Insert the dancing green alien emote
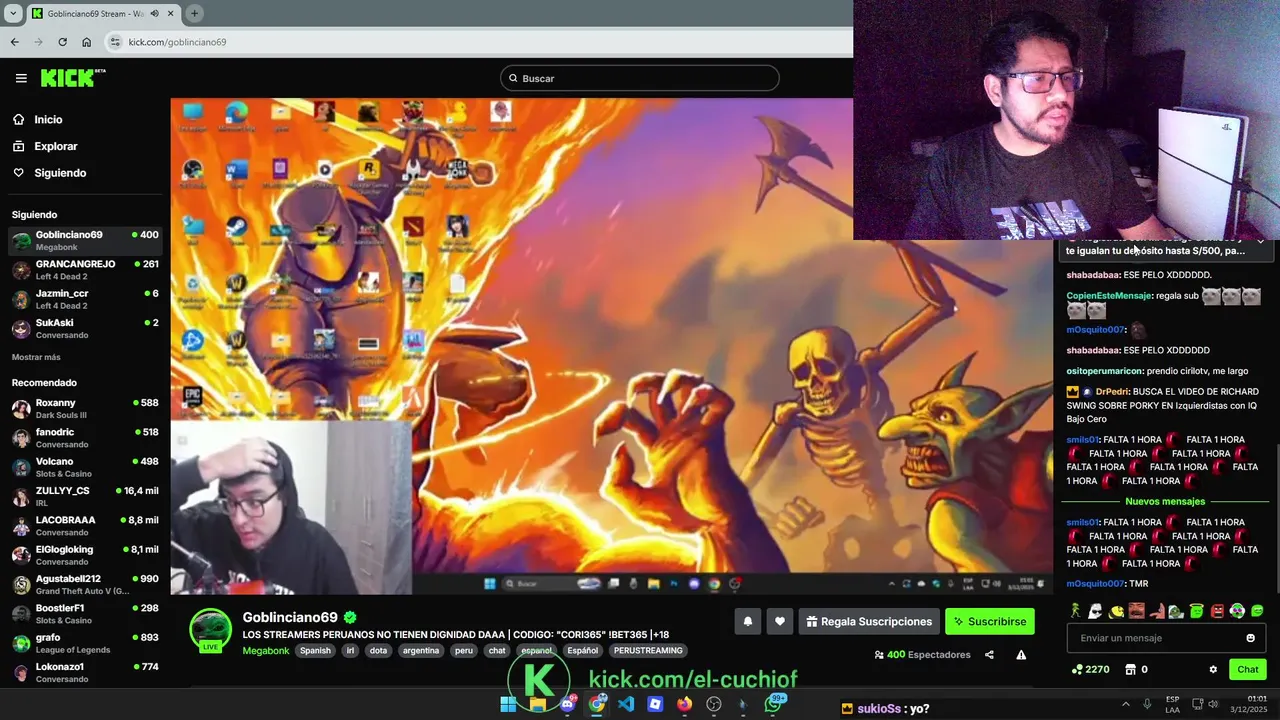The image size is (1280, 720). [x=1075, y=610]
